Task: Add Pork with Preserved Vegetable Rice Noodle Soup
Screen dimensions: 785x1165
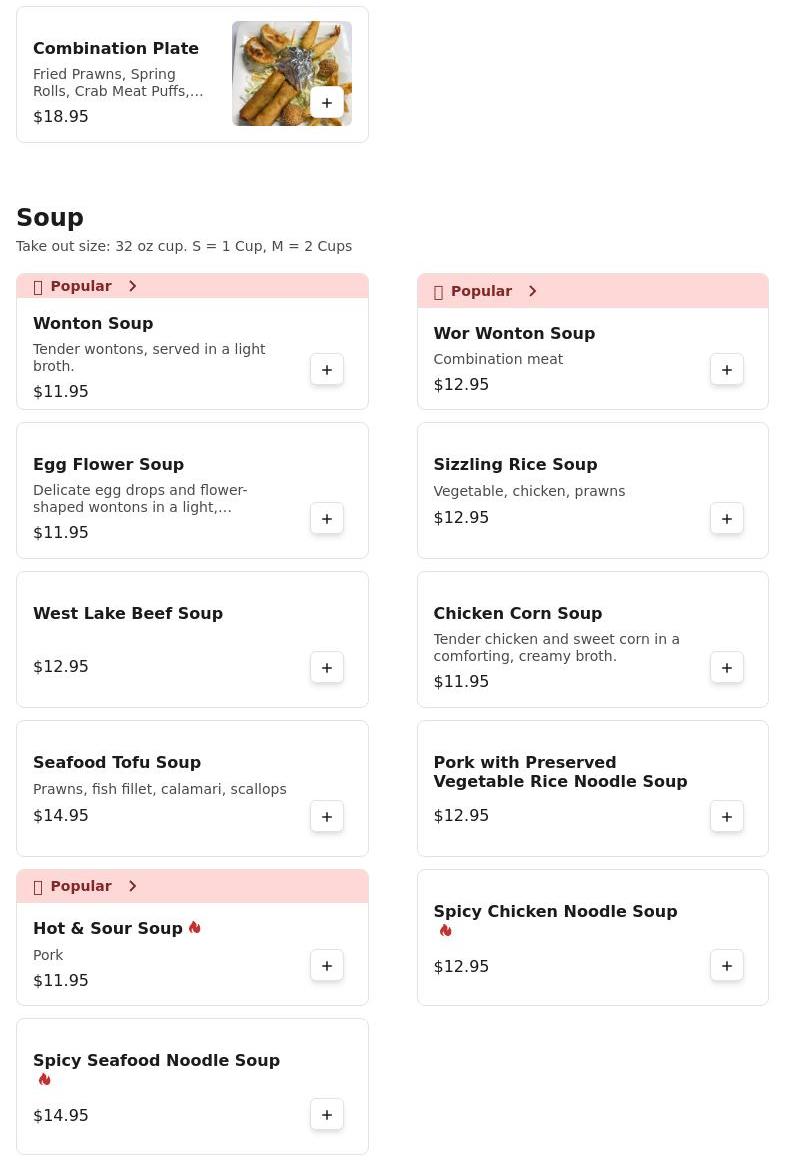Action: (727, 817)
